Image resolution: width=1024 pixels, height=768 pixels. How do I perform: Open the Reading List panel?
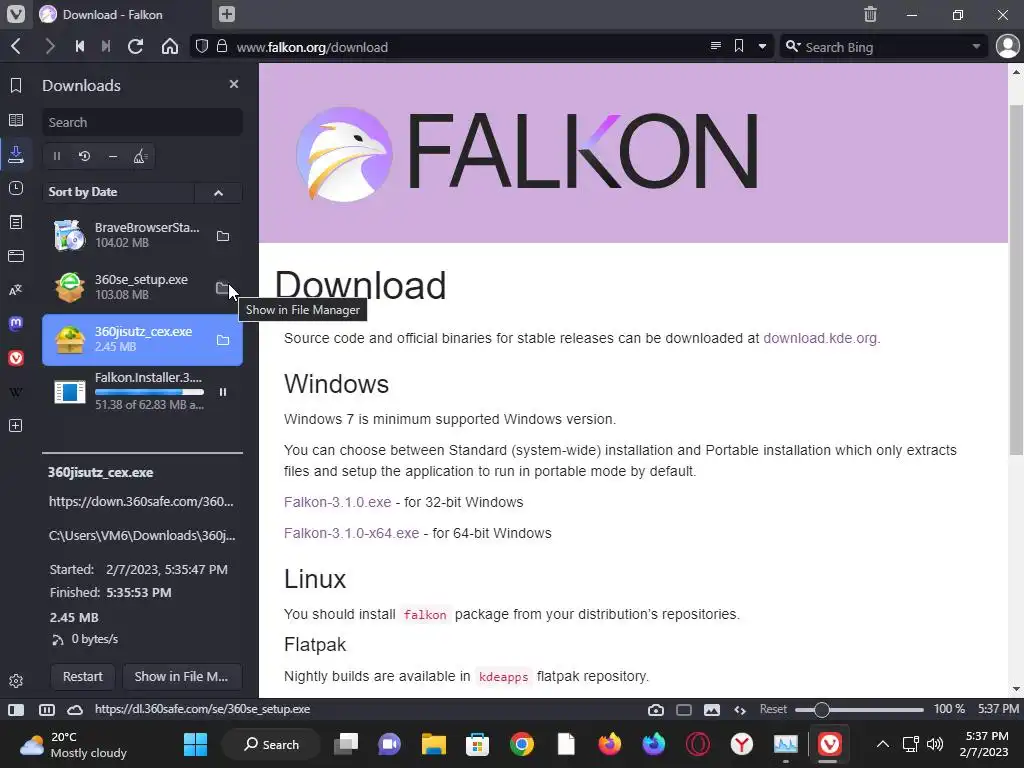16,120
